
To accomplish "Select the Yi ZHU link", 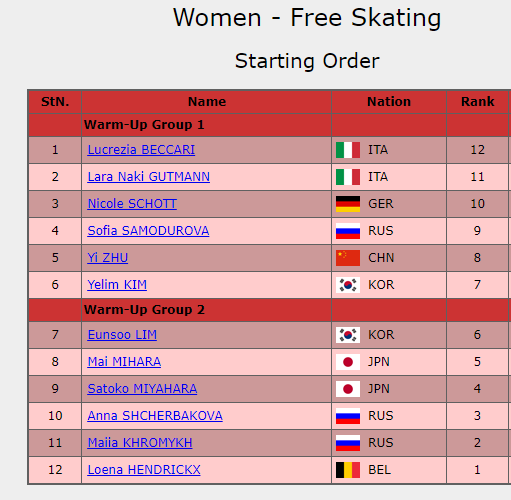I will pyautogui.click(x=107, y=258).
